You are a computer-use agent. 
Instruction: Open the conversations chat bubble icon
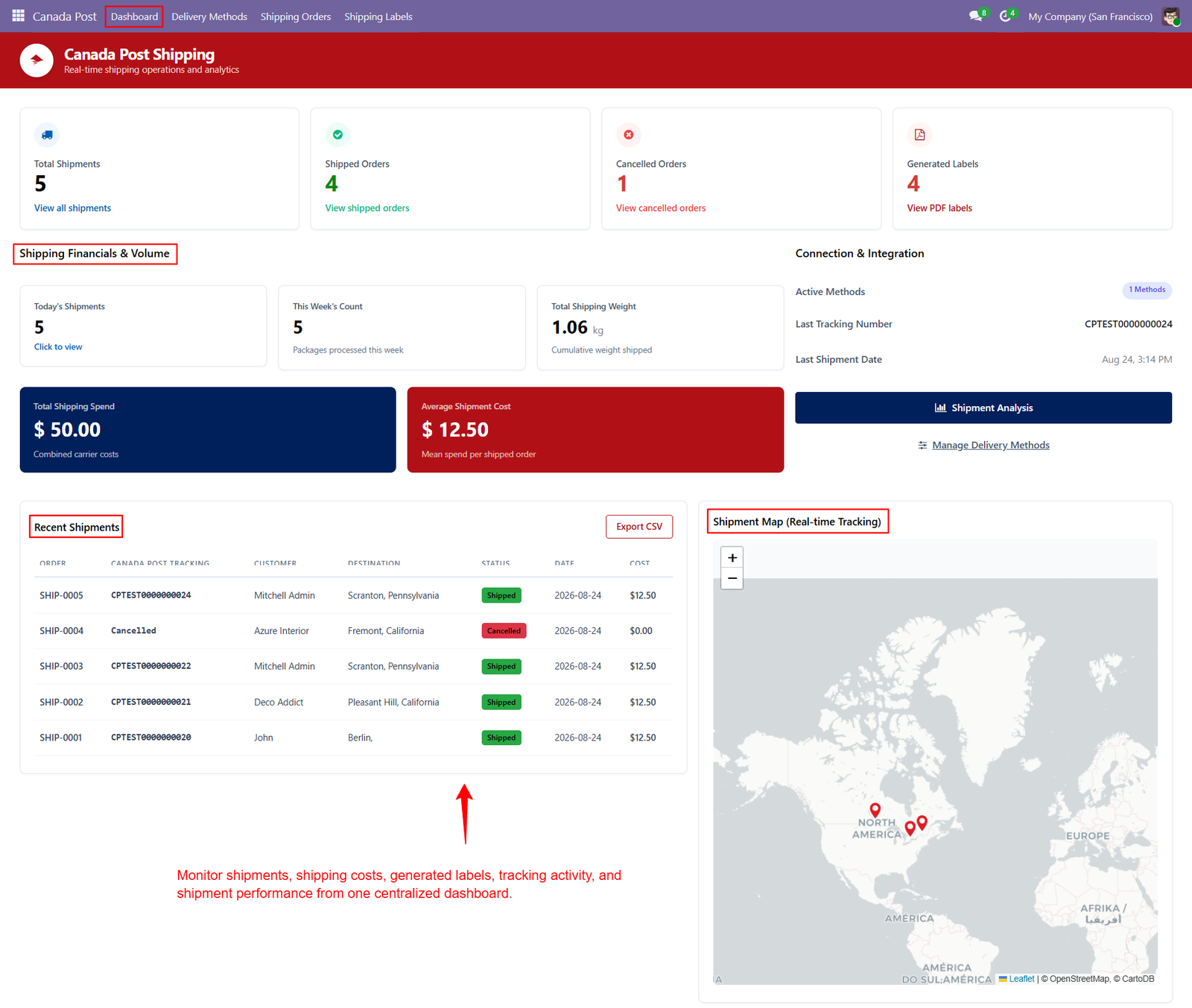coord(976,16)
